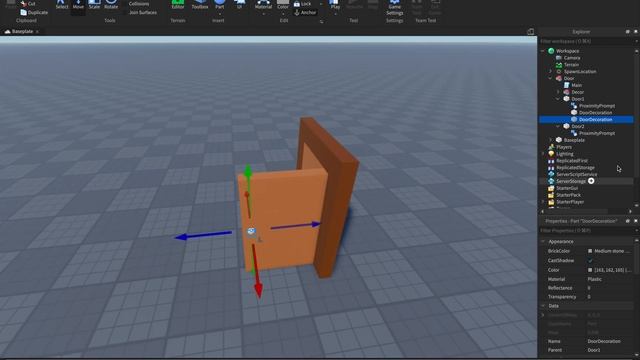Expand the Decor node
Image resolution: width=640 pixels, height=360 pixels.
(x=558, y=92)
